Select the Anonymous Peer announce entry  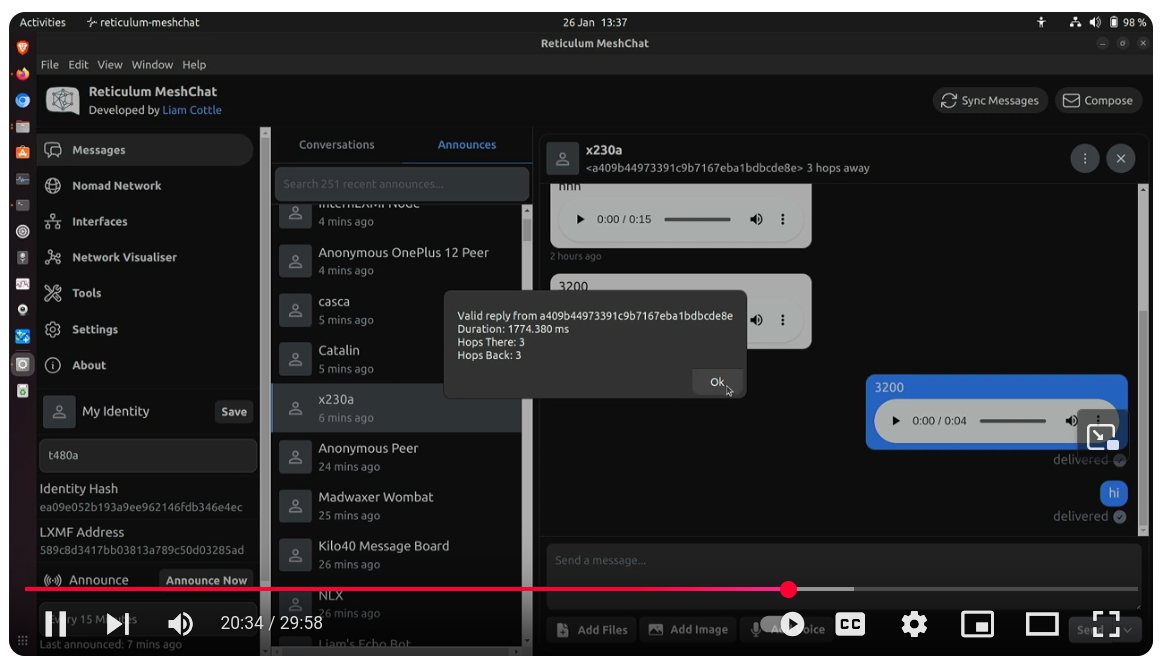[x=397, y=457]
